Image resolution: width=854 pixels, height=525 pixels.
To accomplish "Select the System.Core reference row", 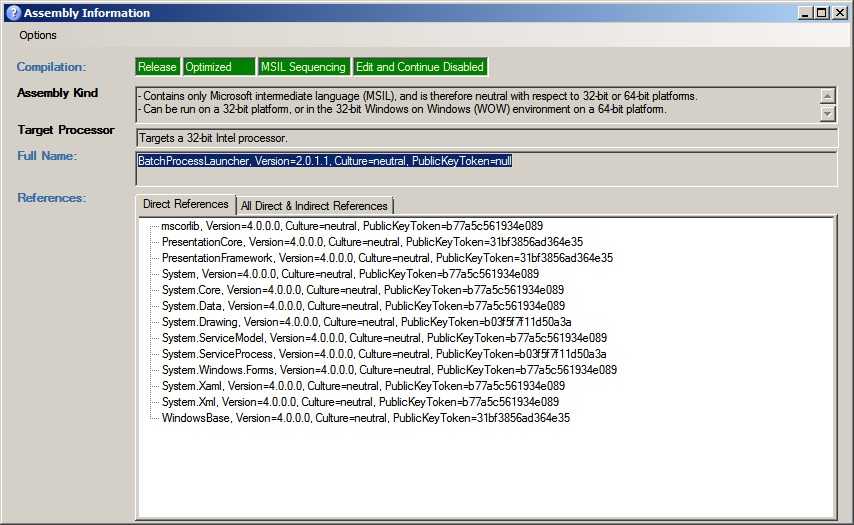I will tap(363, 290).
